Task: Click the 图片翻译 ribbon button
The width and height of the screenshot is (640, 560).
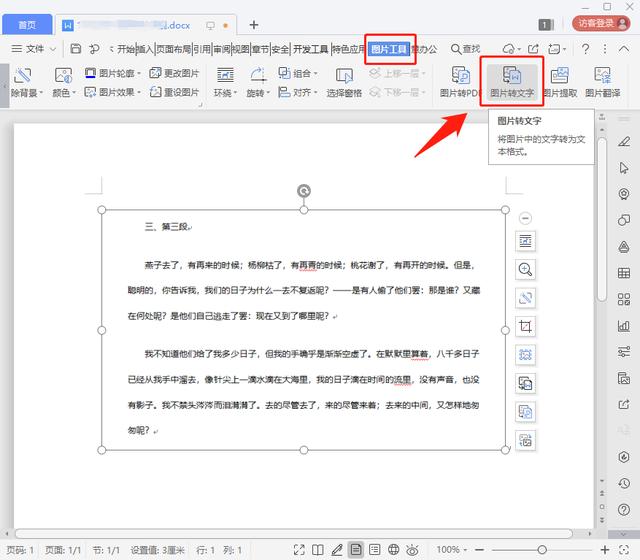Action: pos(602,82)
